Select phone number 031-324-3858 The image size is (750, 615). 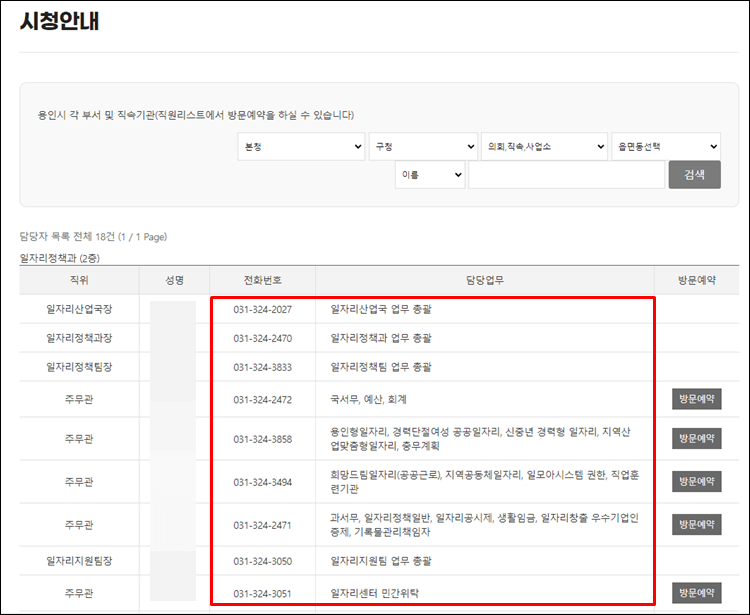(x=263, y=439)
